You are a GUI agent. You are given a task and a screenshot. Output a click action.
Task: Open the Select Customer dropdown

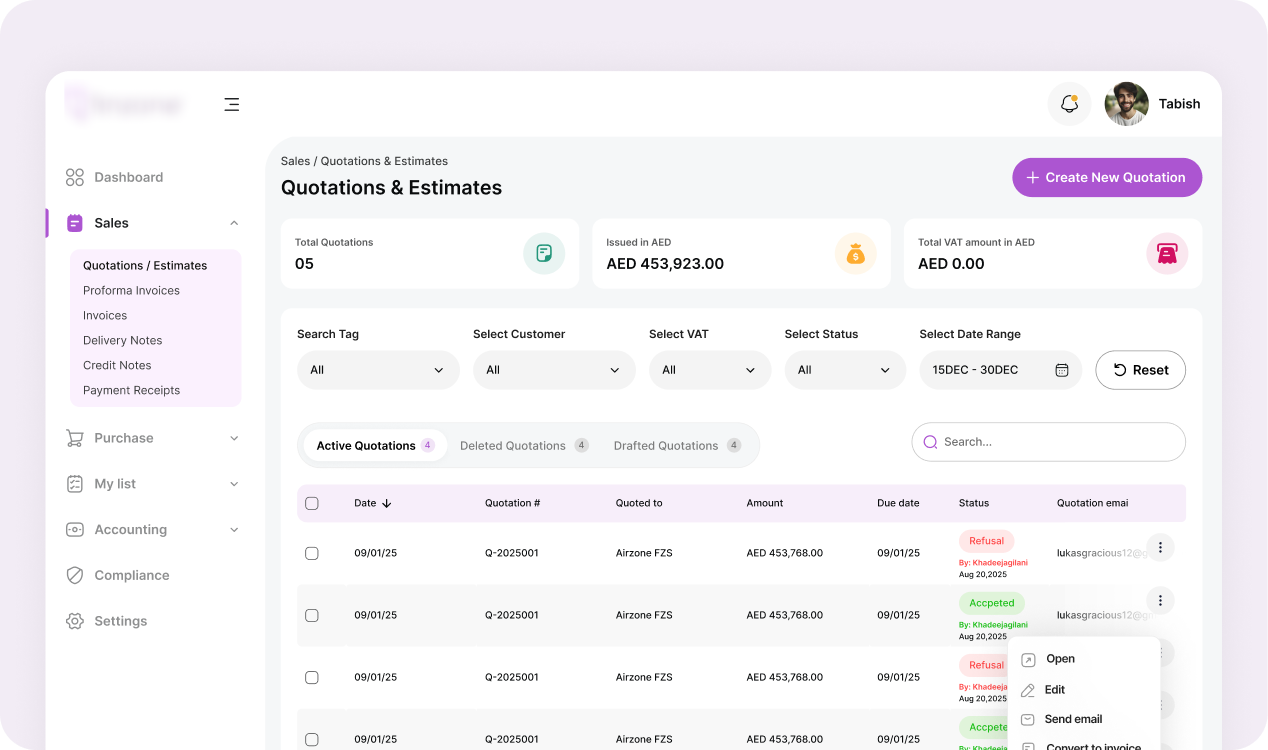point(554,370)
